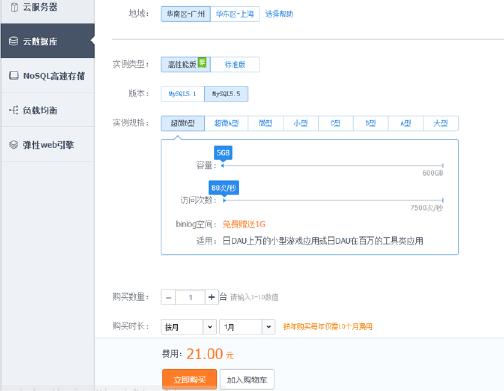Image resolution: width=504 pixels, height=391 pixels.
Task: Choose the 标准版 instance type
Action: (x=235, y=64)
